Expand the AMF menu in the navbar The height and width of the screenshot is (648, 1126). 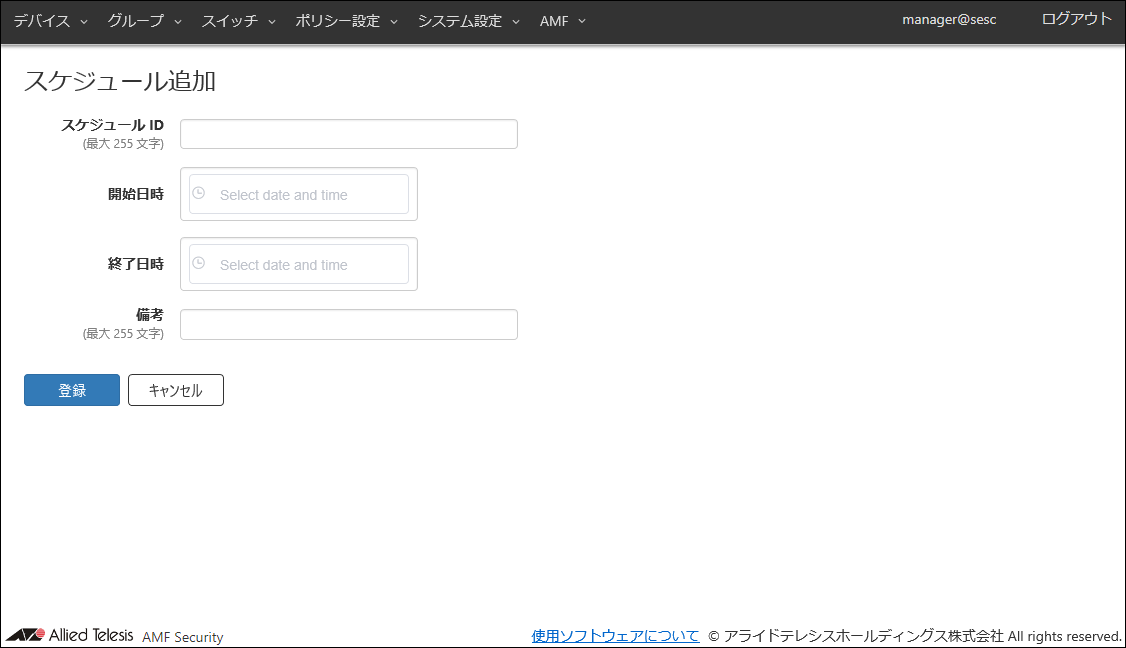tap(562, 21)
